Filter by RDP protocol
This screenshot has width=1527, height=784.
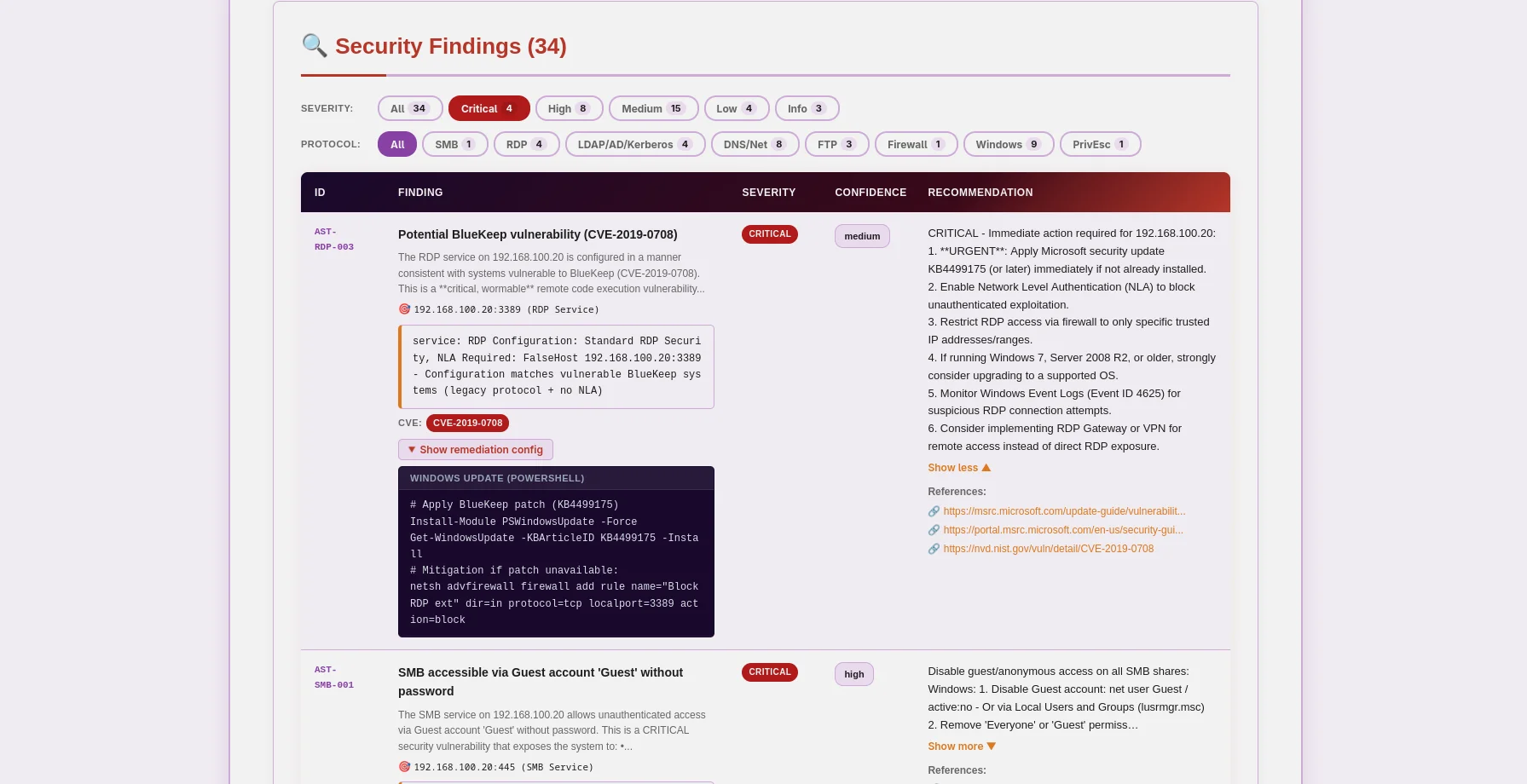click(527, 144)
